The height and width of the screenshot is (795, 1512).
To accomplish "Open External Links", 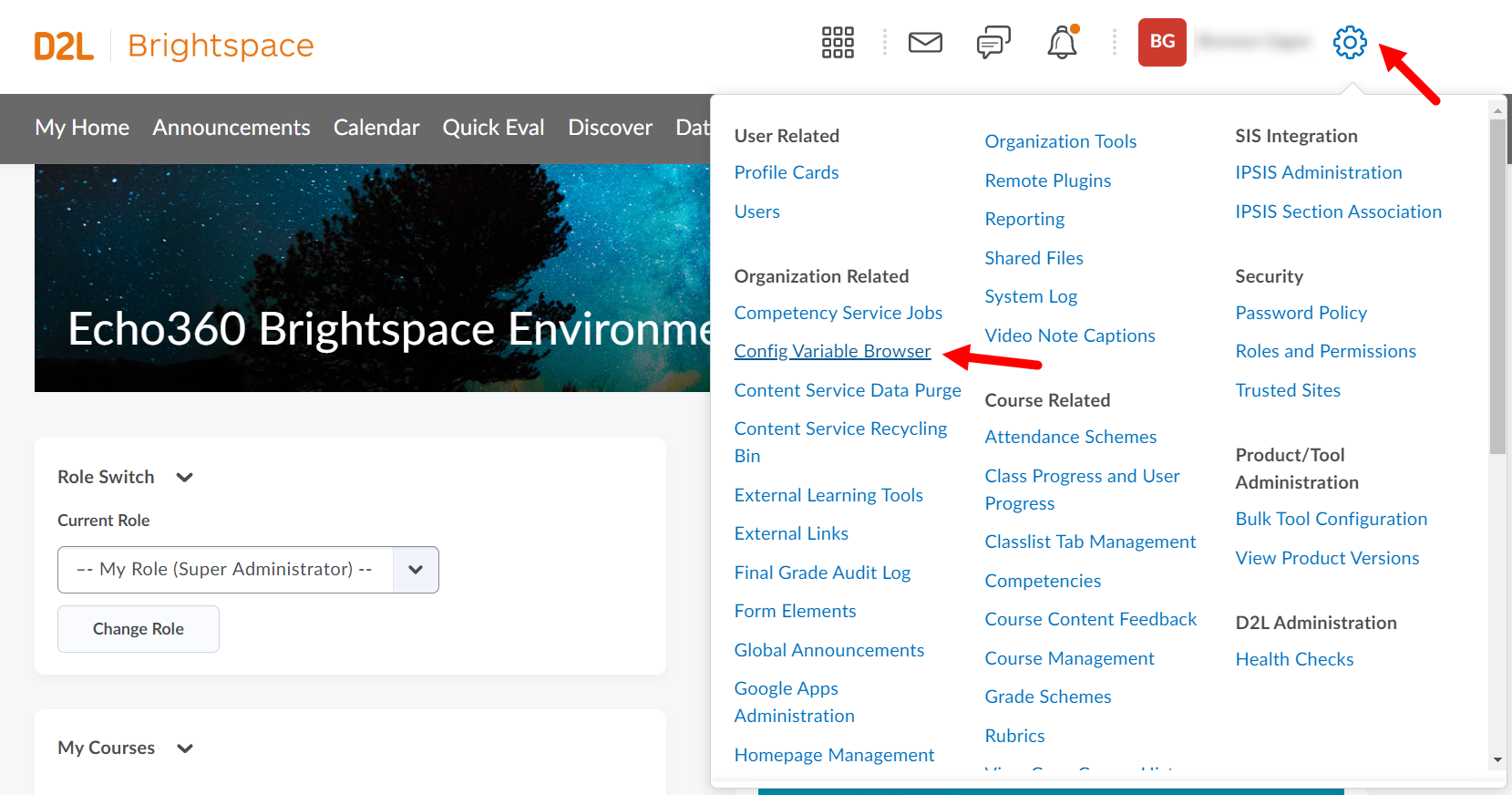I will click(x=791, y=533).
